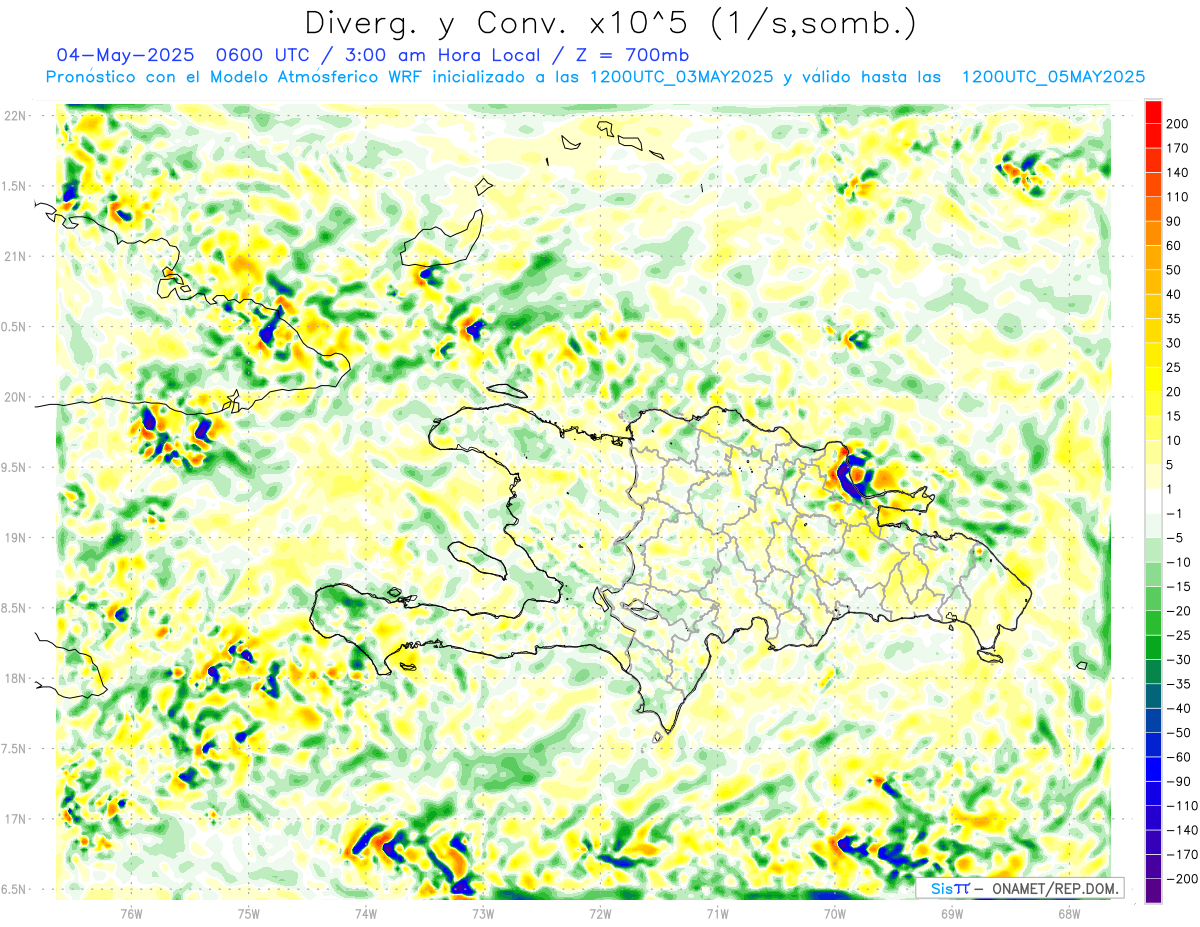Click the colorbar value "-140"
Image resolution: width=1200 pixels, height=927 pixels.
[1180, 830]
